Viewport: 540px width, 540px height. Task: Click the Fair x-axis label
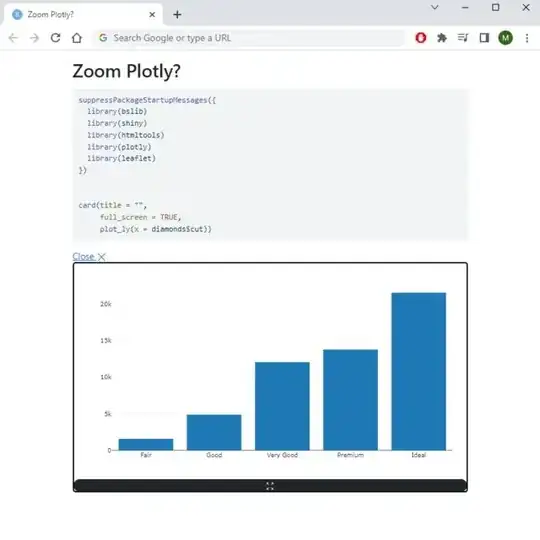(x=146, y=455)
